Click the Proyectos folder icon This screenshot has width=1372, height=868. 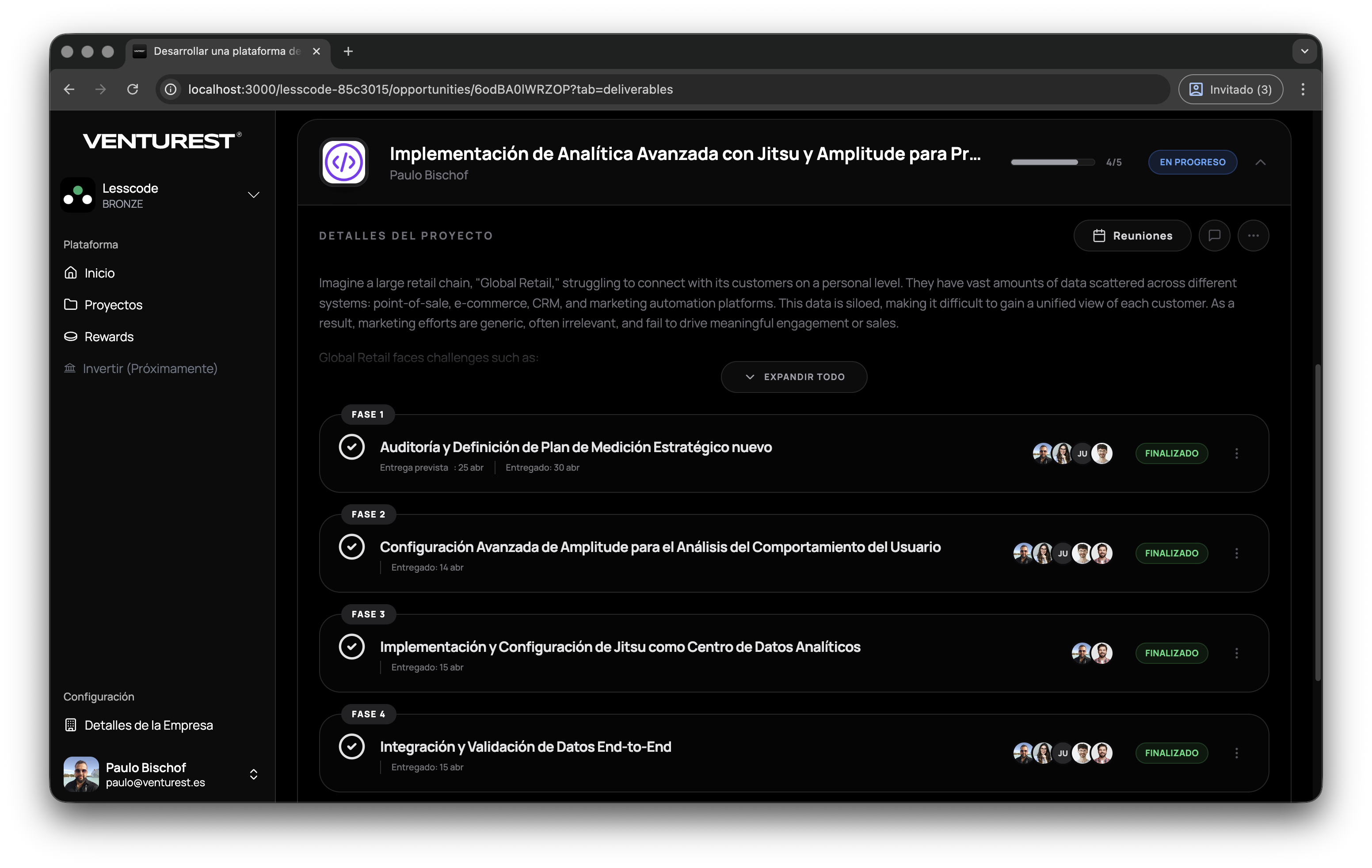coord(71,305)
